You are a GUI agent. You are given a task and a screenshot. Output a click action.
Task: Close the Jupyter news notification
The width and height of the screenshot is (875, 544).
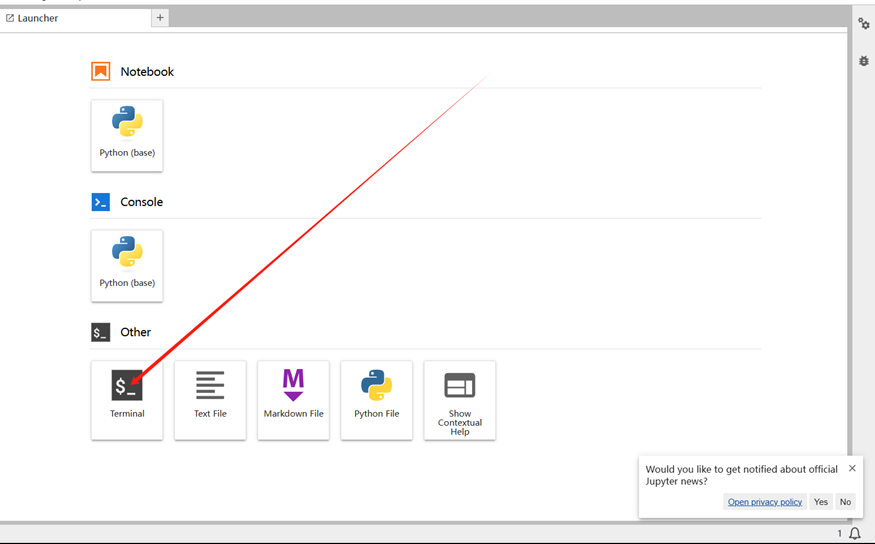(x=852, y=468)
